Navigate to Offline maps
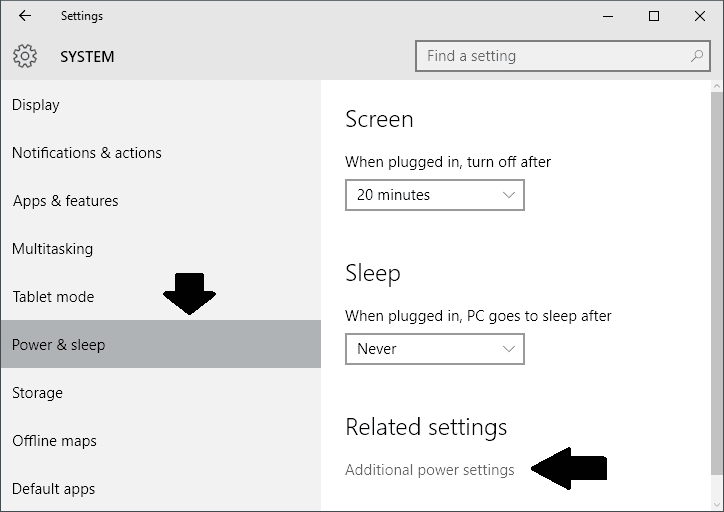This screenshot has width=724, height=512. point(54,441)
